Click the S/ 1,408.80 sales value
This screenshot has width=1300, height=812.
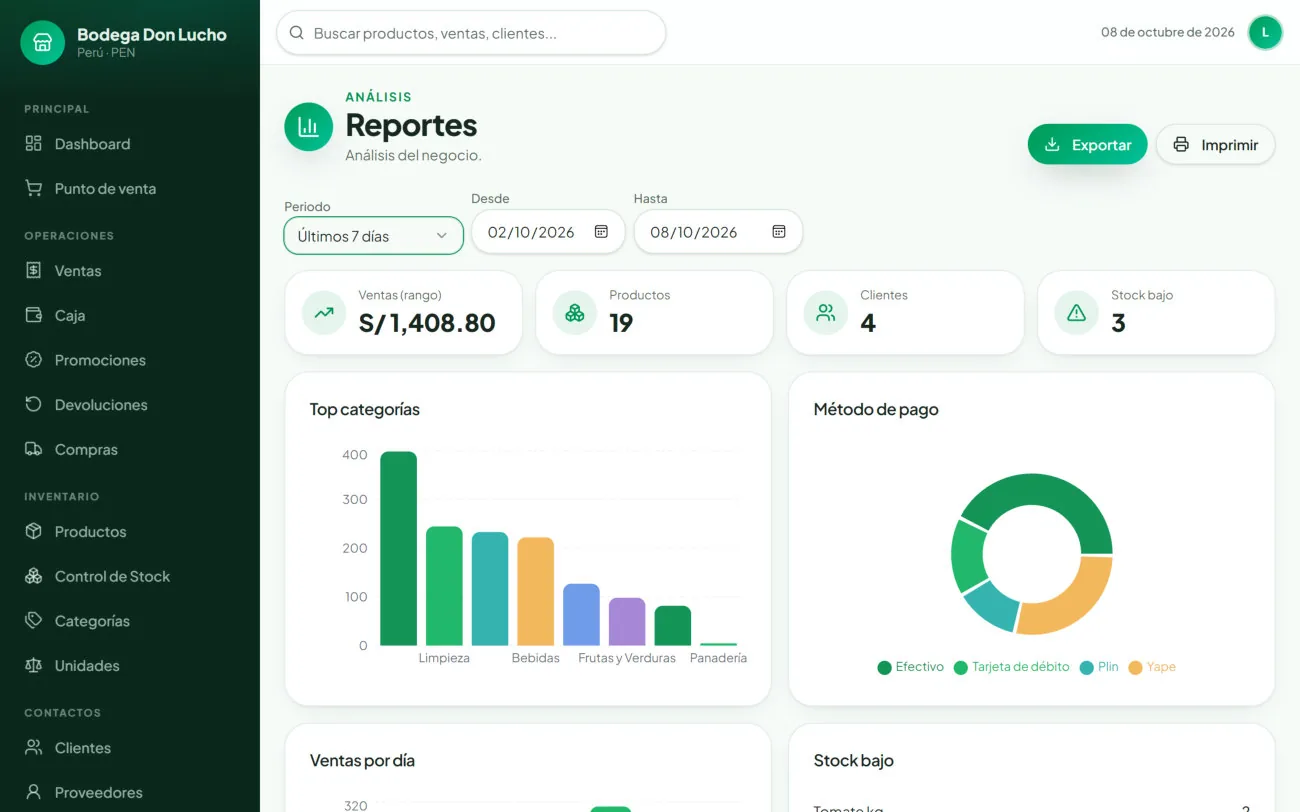(427, 322)
